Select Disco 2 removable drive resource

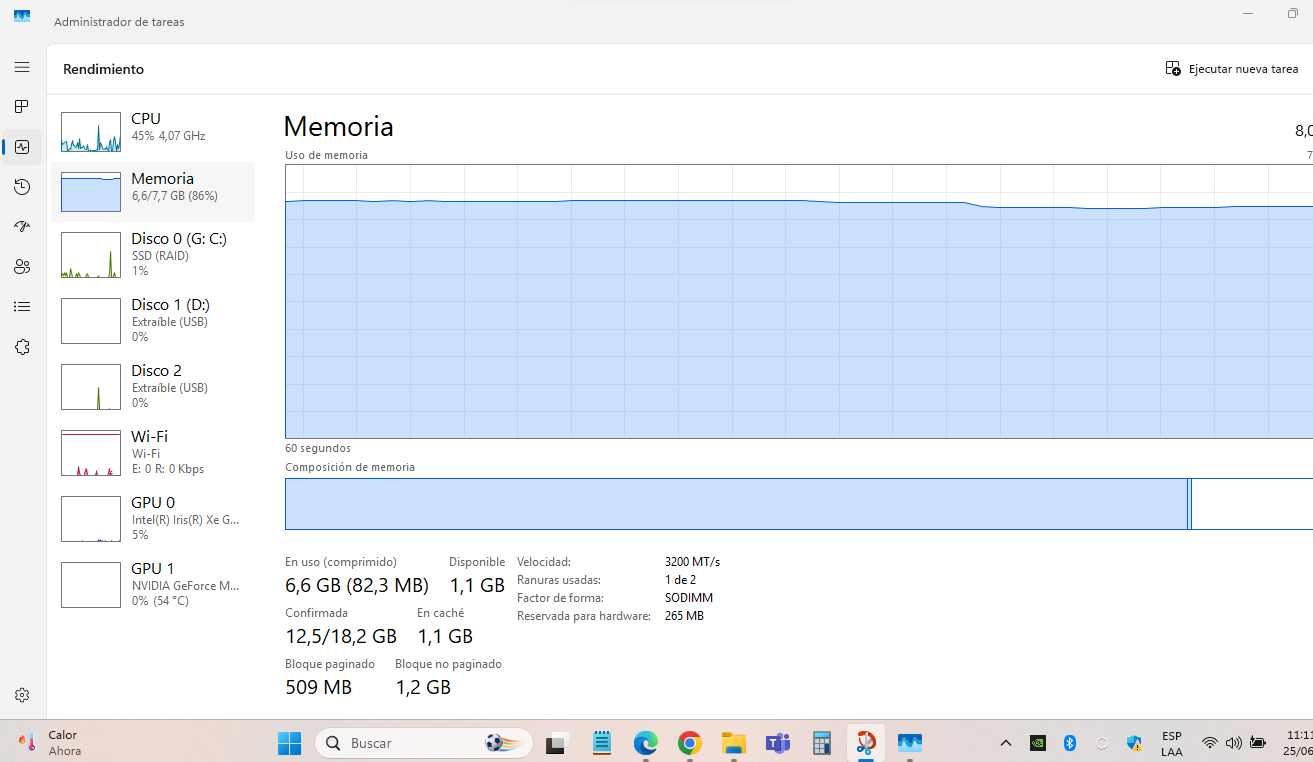point(153,386)
